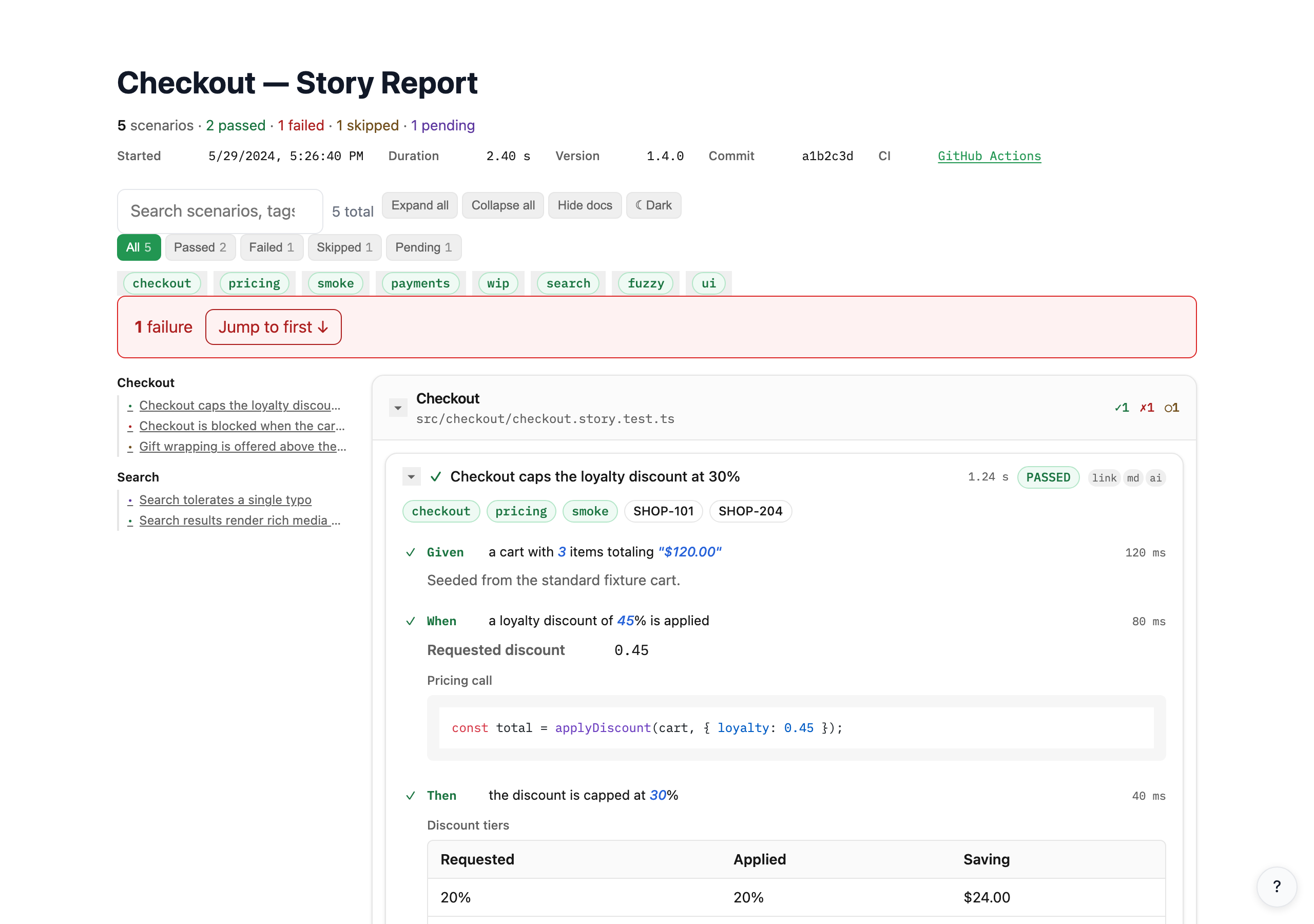The image size is (1314, 924).
Task: Collapse the Checkout feature section arrow
Action: pos(398,408)
